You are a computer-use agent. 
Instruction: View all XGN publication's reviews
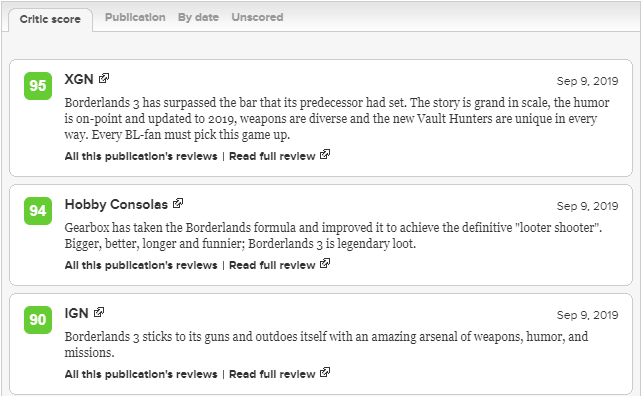tap(141, 156)
